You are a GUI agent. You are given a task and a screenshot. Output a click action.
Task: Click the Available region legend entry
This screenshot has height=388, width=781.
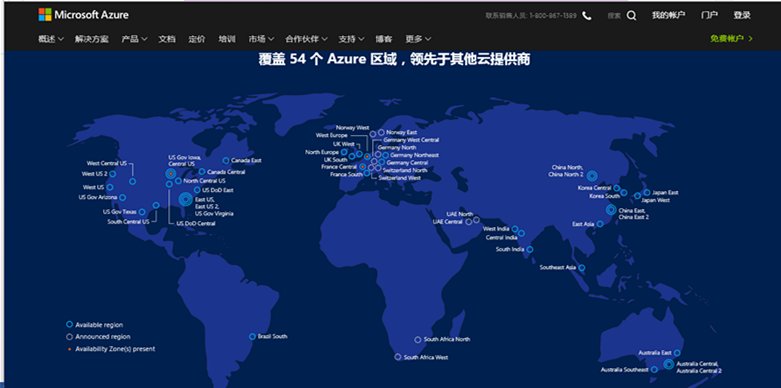coord(94,325)
